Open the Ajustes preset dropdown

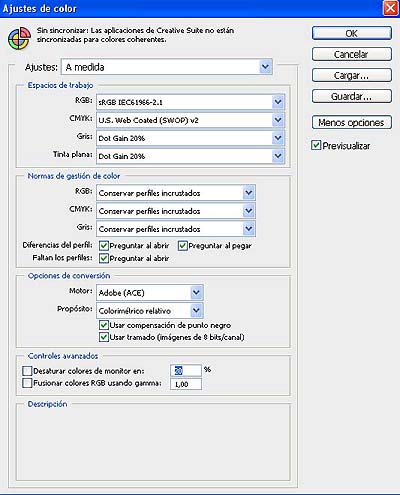[167, 67]
